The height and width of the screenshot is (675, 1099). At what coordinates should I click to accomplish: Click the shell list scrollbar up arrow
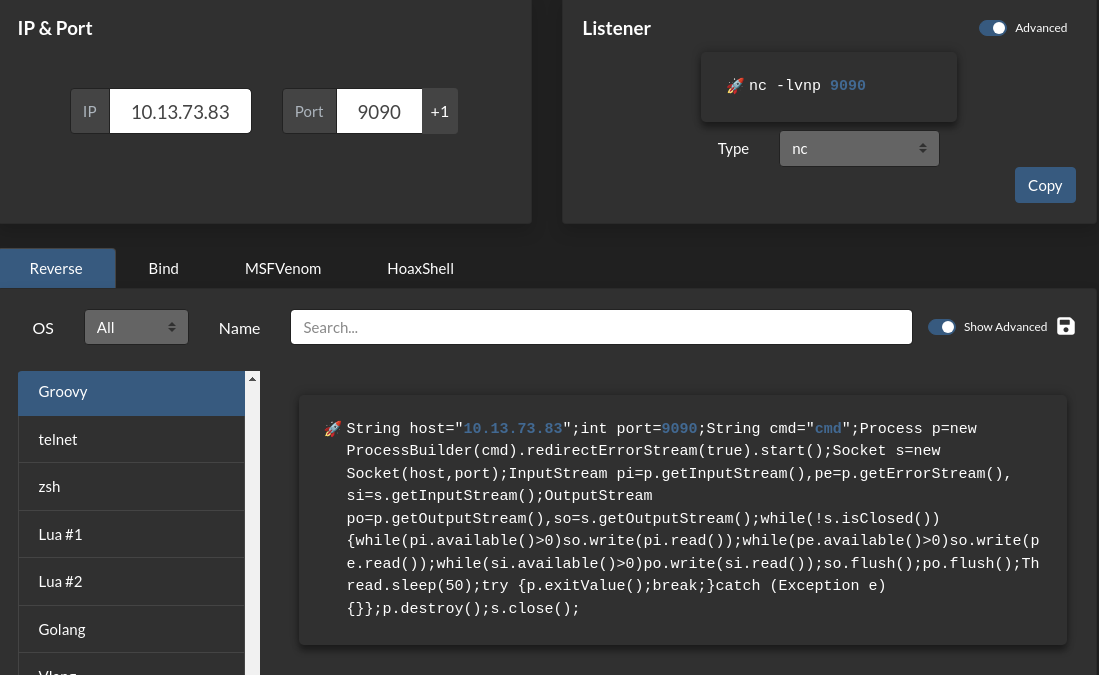pyautogui.click(x=252, y=379)
